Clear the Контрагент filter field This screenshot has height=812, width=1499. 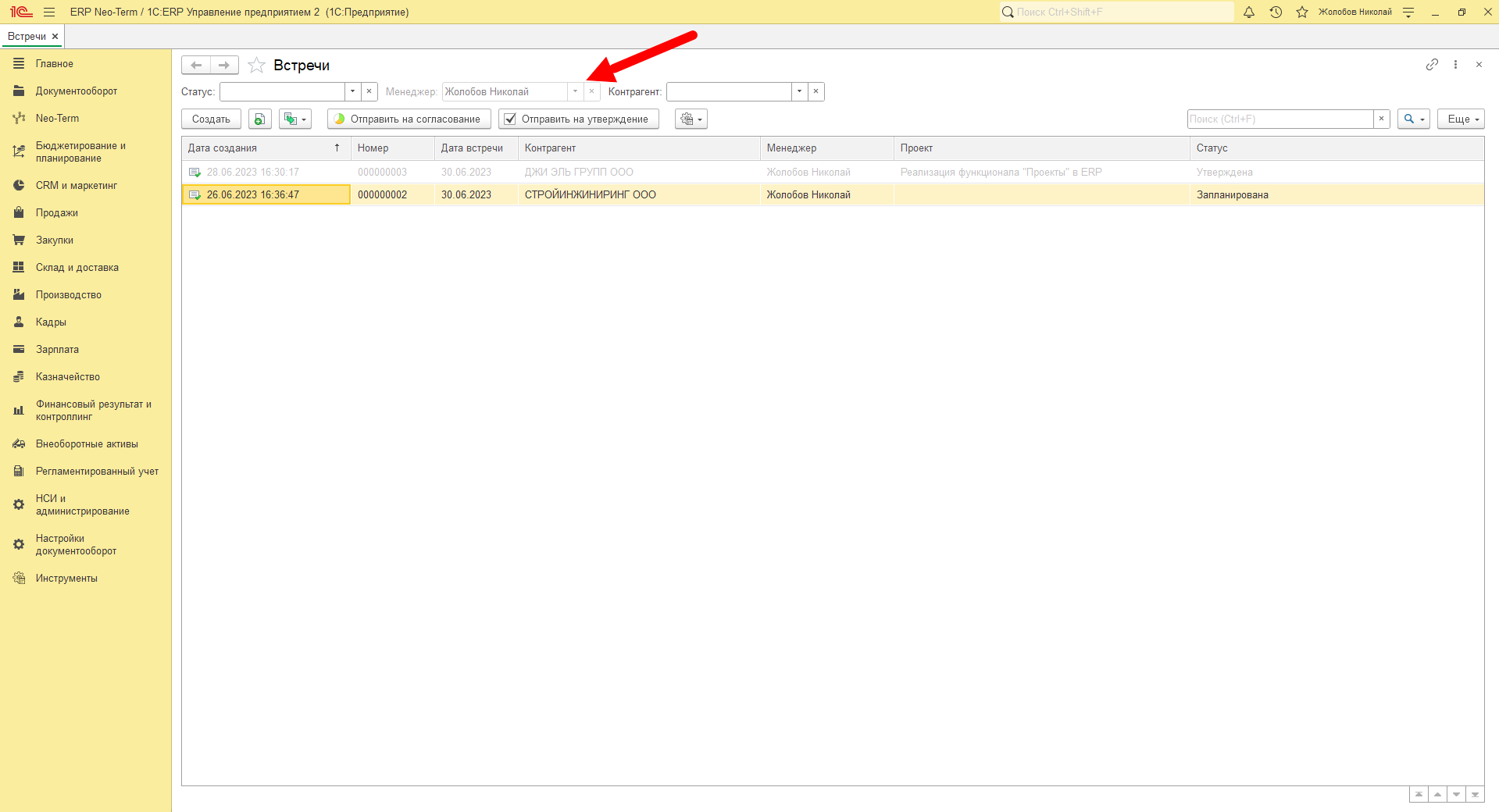816,91
